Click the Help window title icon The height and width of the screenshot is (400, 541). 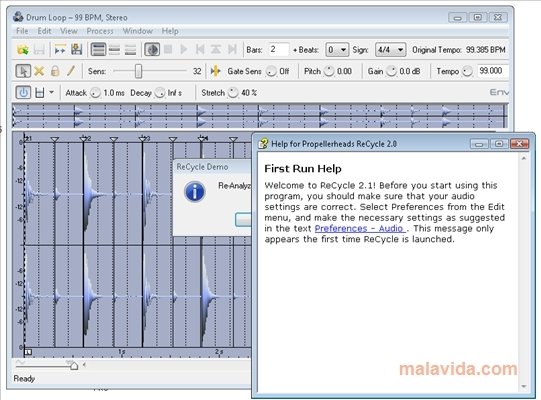[x=263, y=144]
